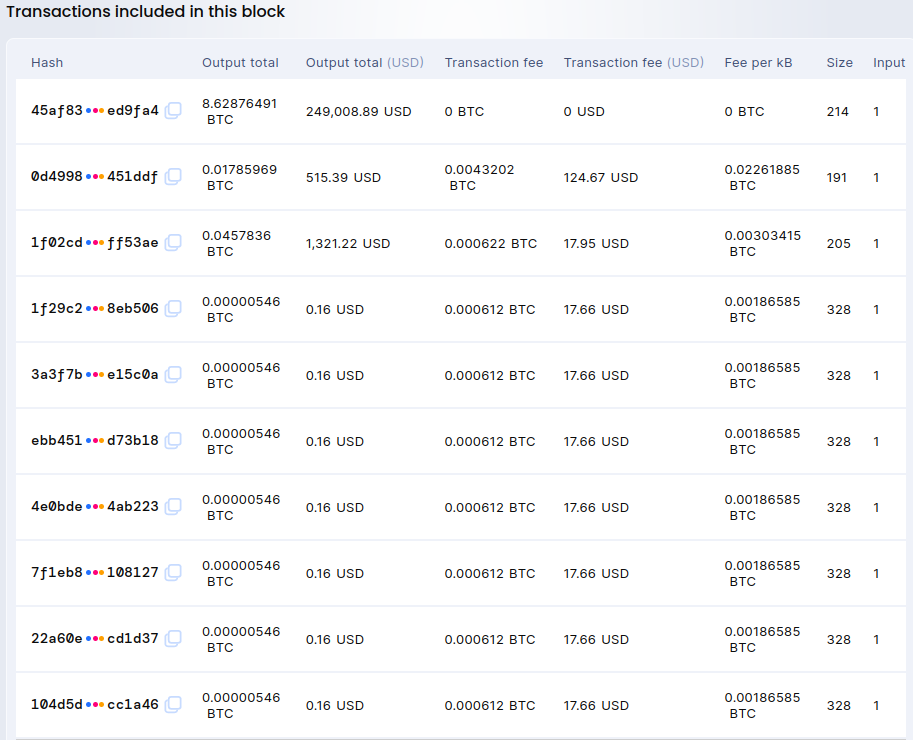913x740 pixels.
Task: Select the 0 USD transaction fee value
Action: (x=584, y=111)
